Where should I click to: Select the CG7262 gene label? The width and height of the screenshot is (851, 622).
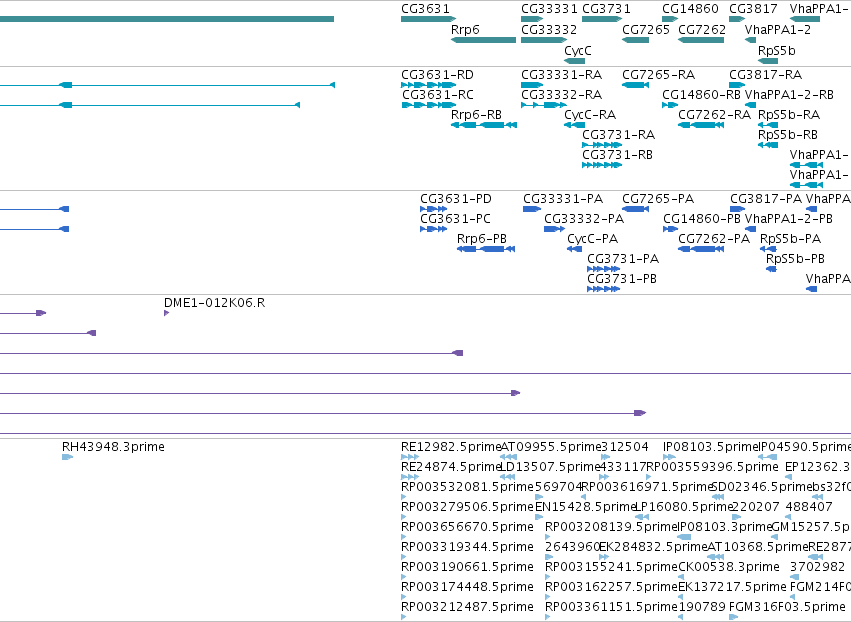coord(702,29)
